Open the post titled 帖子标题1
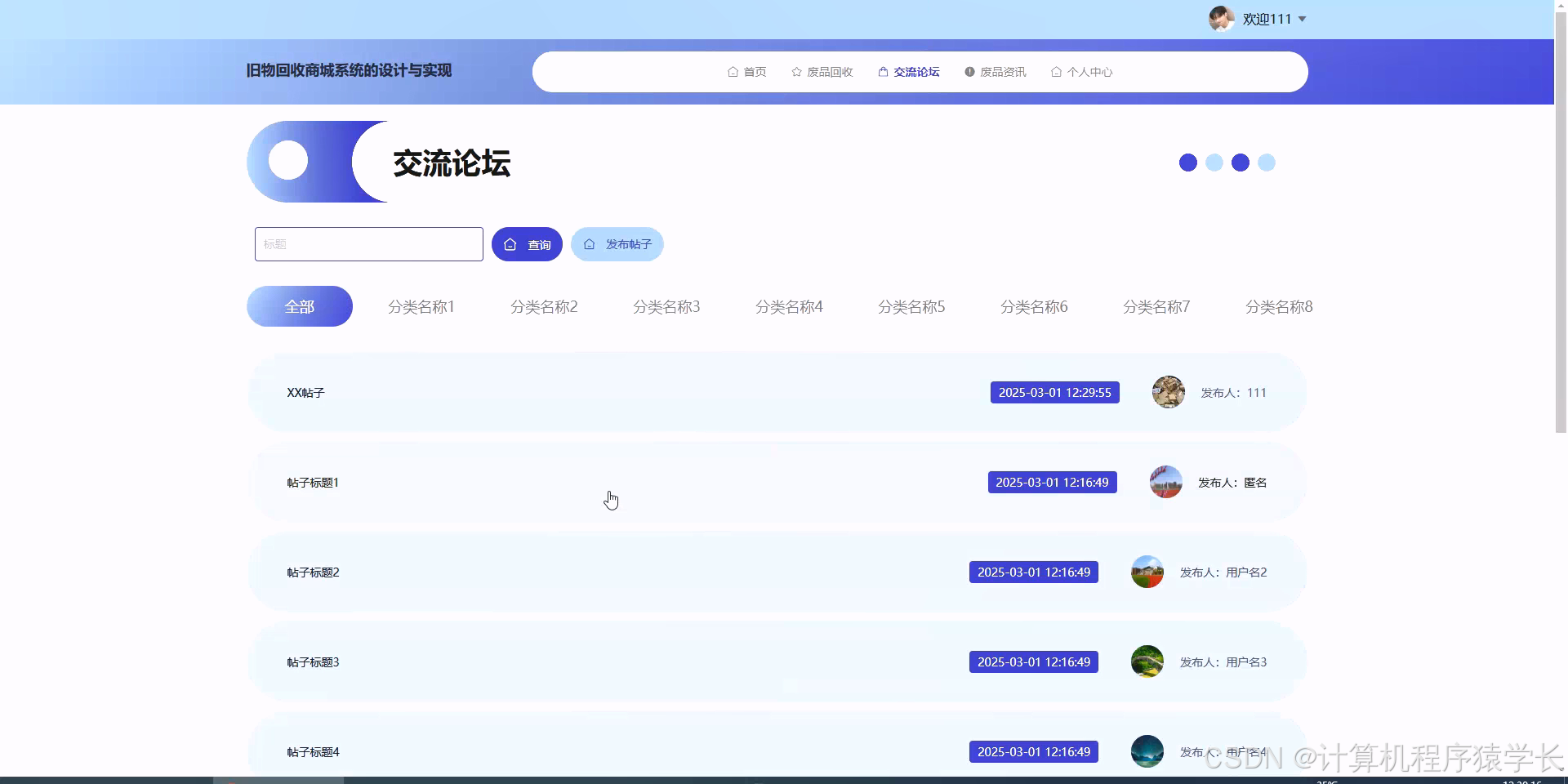 point(312,482)
